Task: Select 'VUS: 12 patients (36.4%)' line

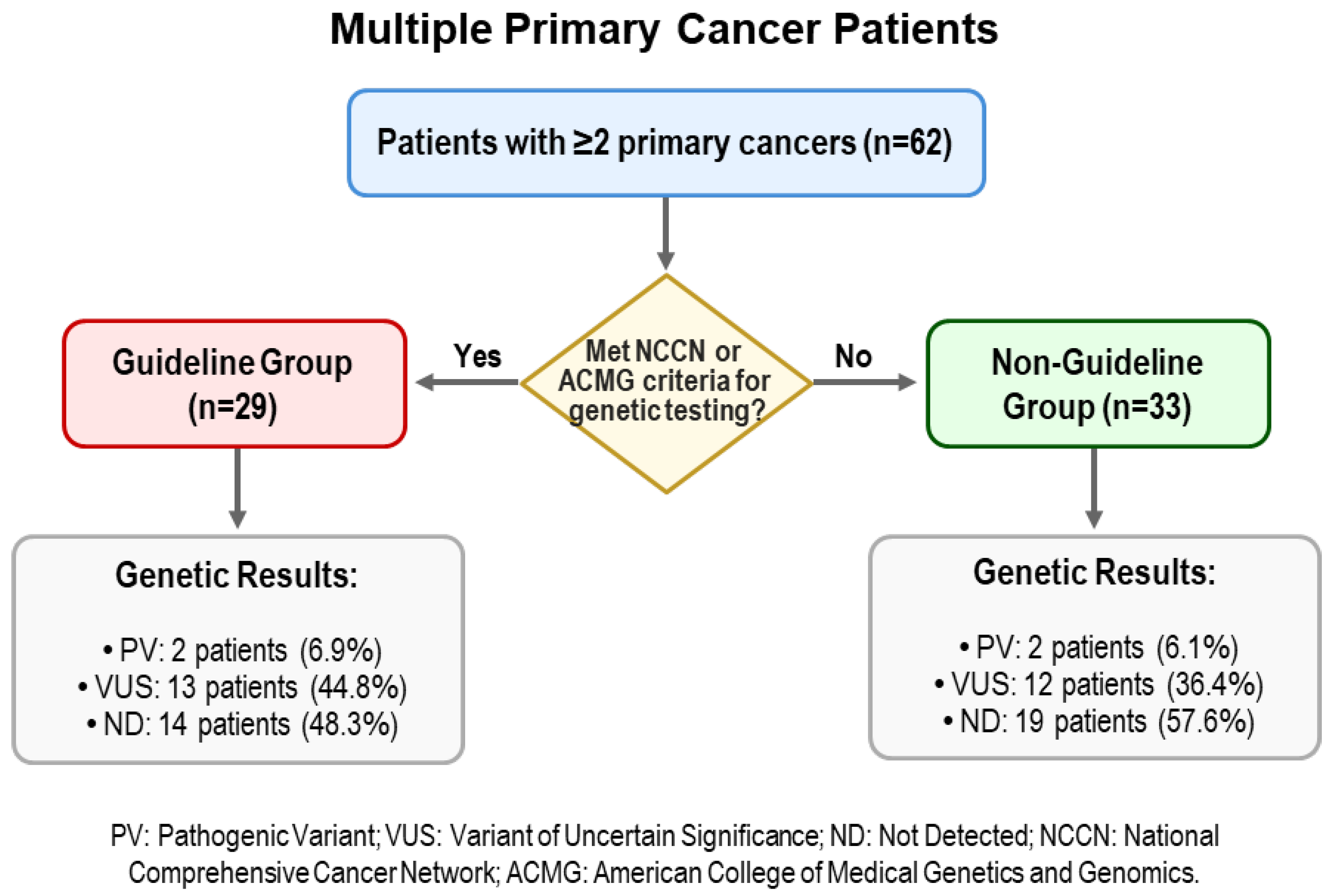Action: tap(1099, 685)
